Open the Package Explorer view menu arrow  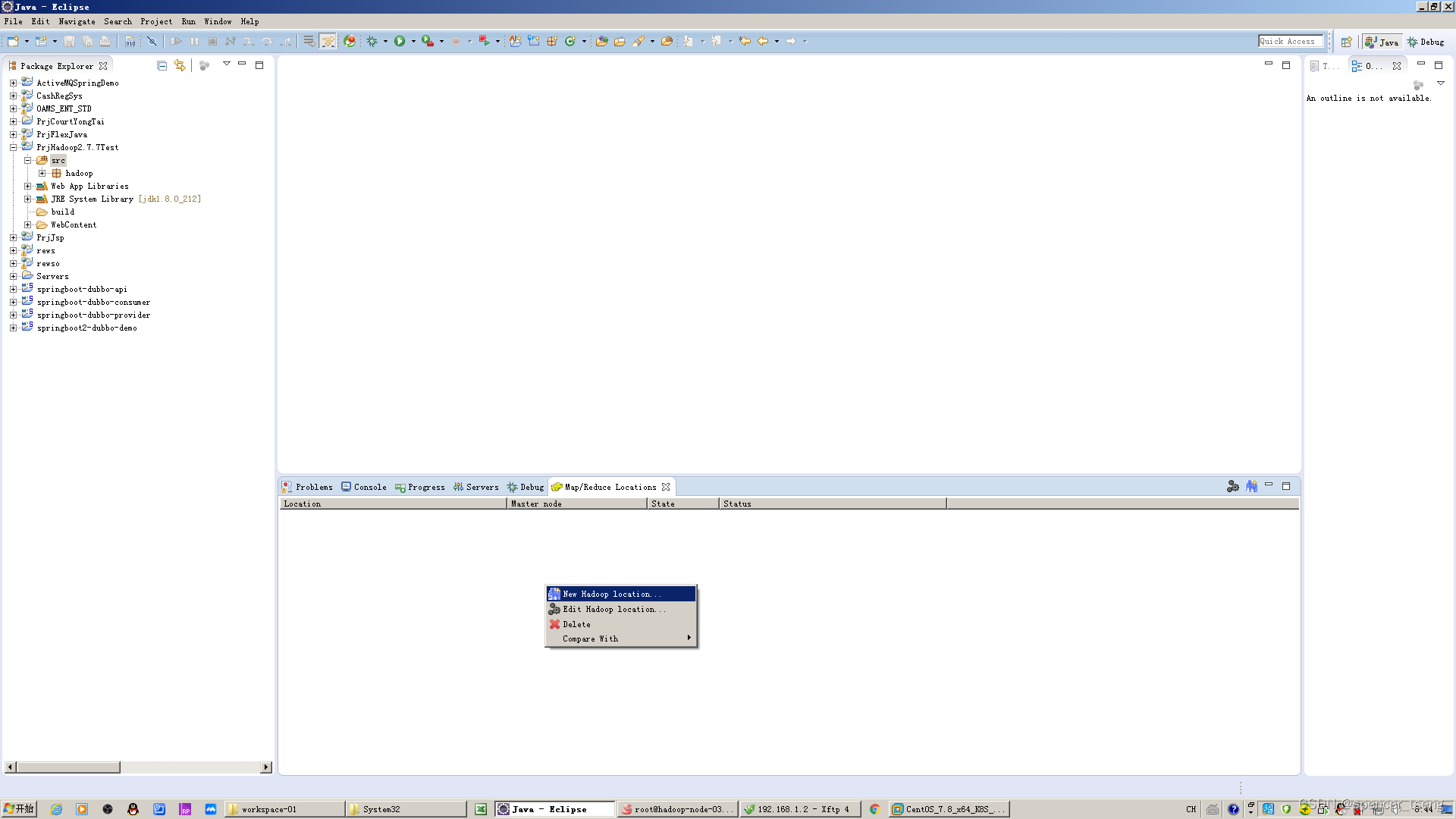pyautogui.click(x=226, y=64)
